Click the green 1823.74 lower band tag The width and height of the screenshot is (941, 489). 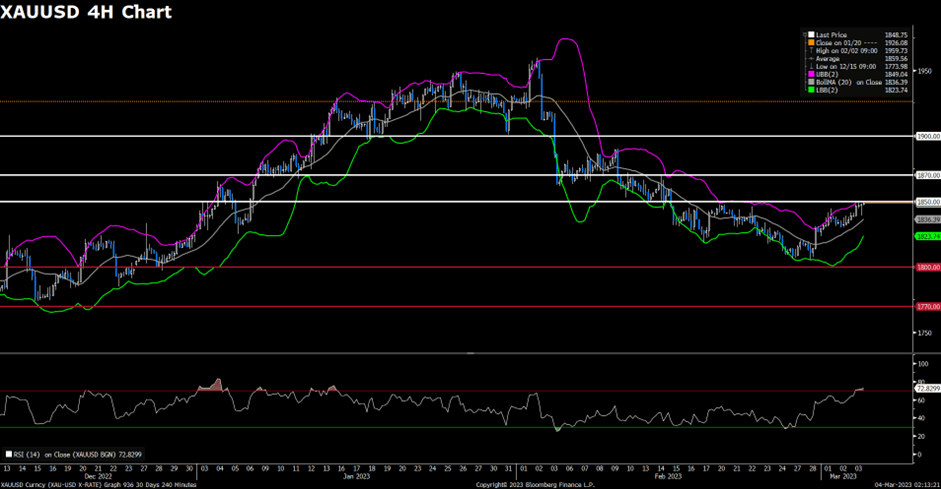928,235
